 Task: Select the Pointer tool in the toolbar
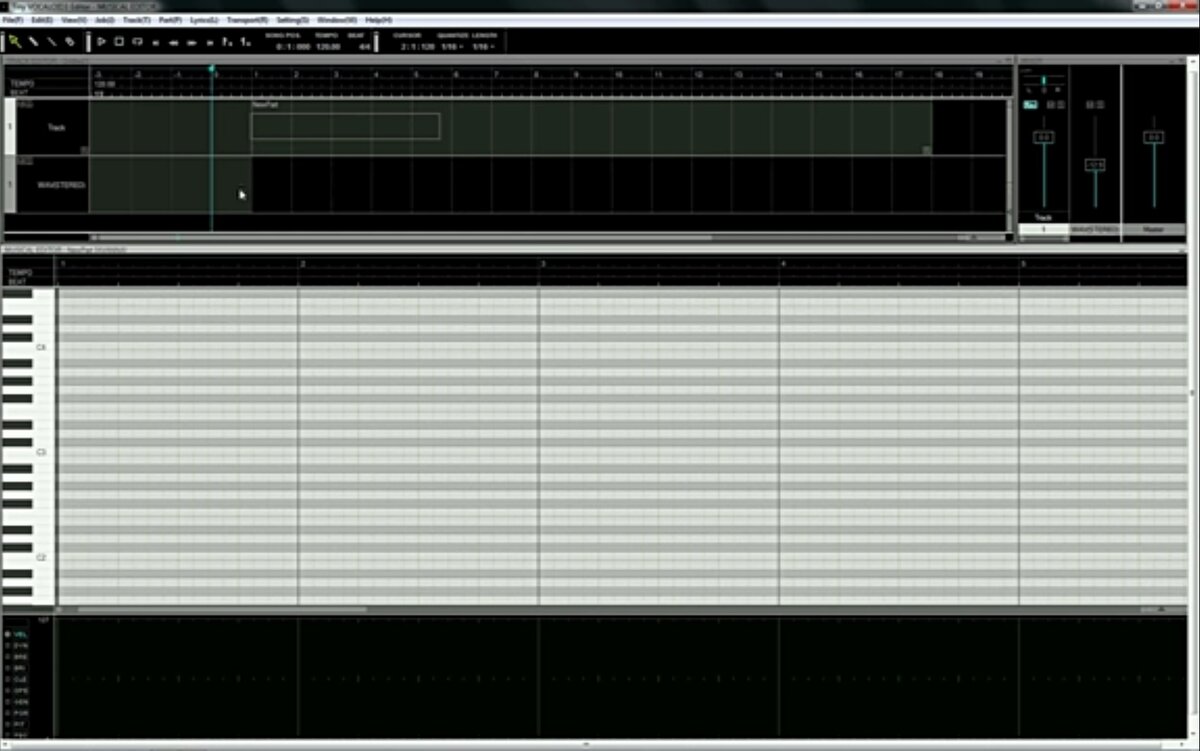(14, 42)
